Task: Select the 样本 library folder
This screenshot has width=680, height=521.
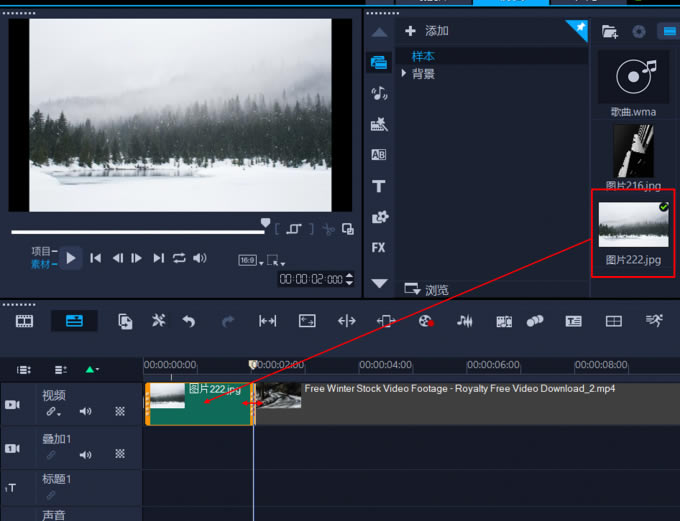Action: tap(423, 57)
